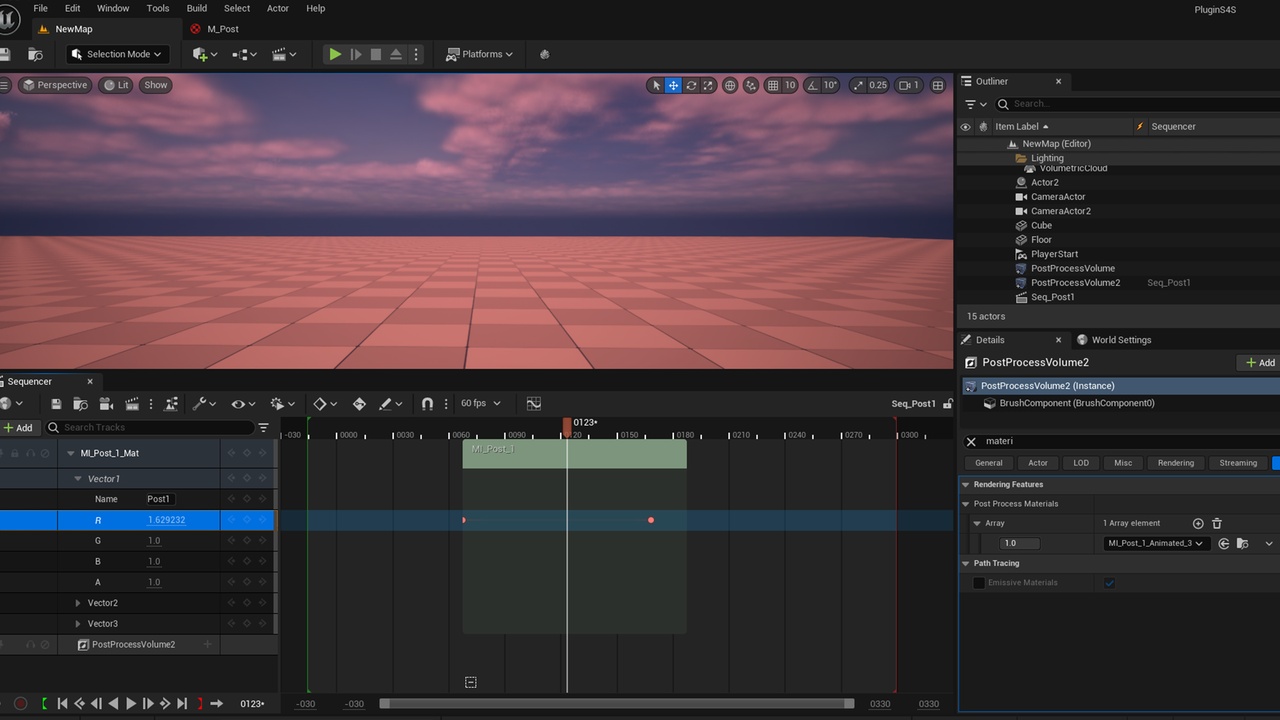Screen dimensions: 1280x720
Task: Browse to MI_Post_1_Animated_3 asset in Content Browser
Action: click(x=1242, y=544)
